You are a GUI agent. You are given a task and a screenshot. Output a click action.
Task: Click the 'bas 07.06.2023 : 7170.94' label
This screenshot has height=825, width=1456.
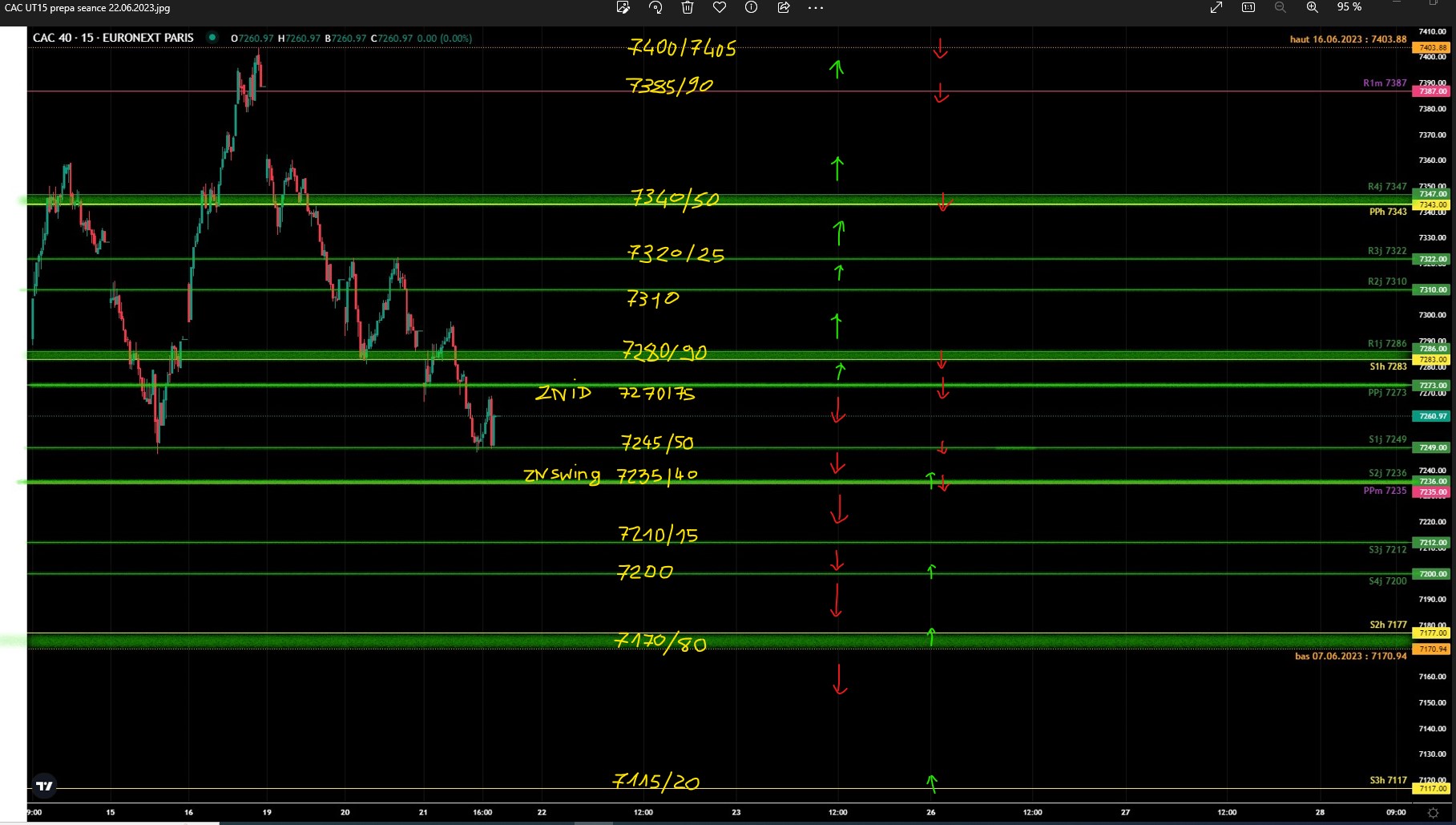point(1350,656)
